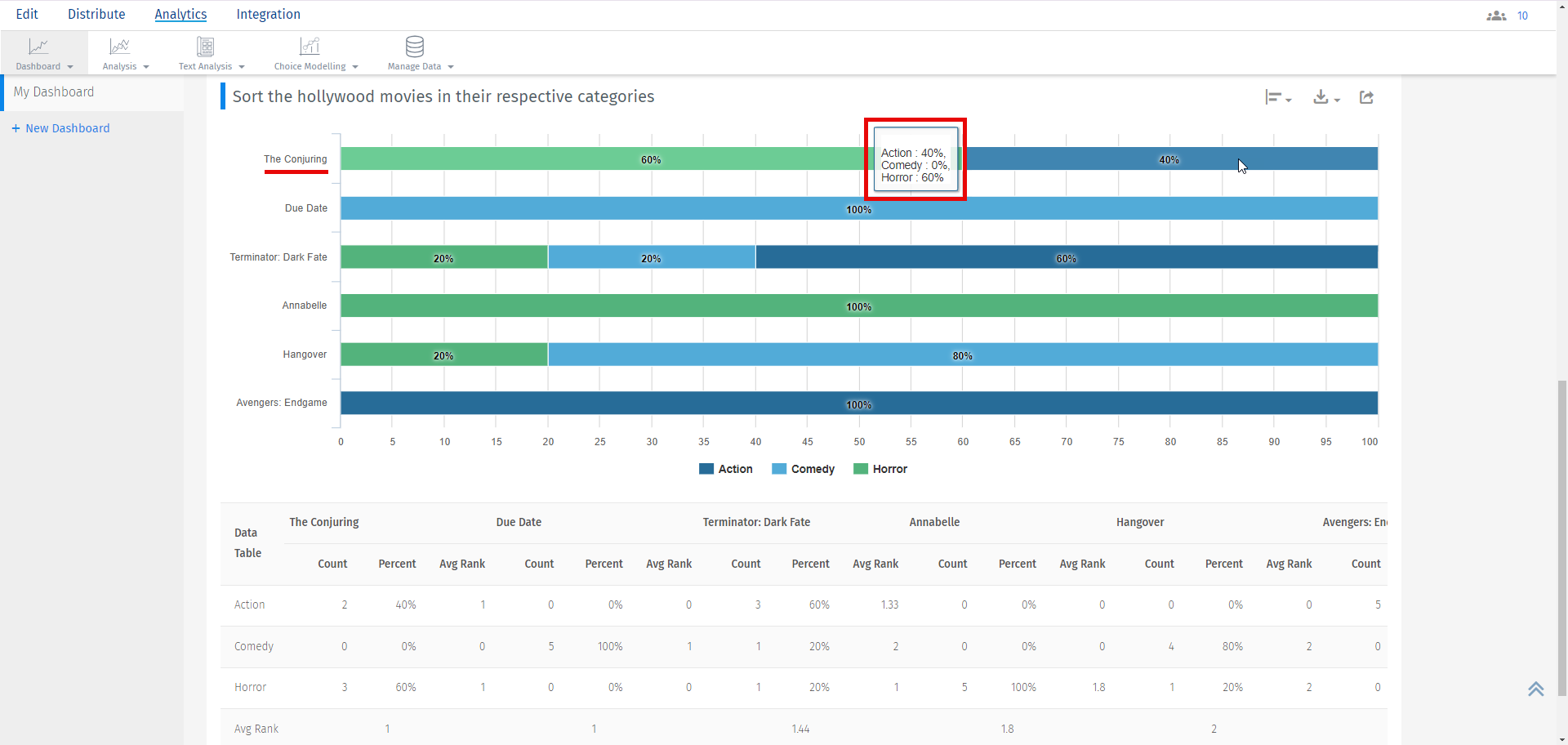
Task: Click the 1.33 Avg Rank cell
Action: pyautogui.click(x=889, y=604)
